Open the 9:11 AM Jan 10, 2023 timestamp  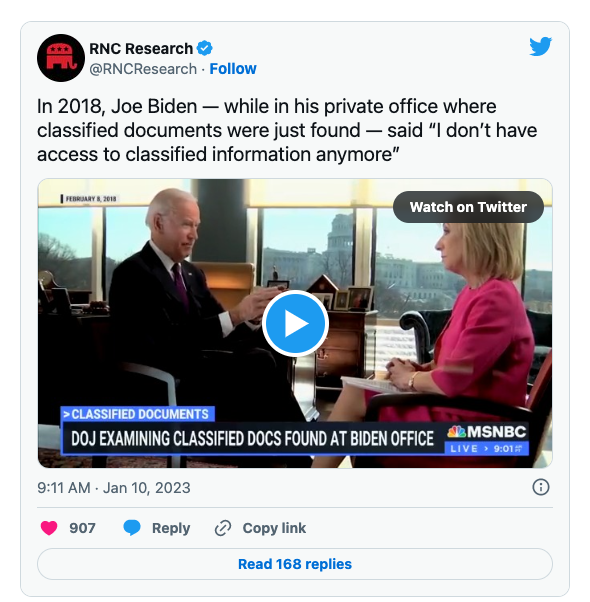pos(114,488)
